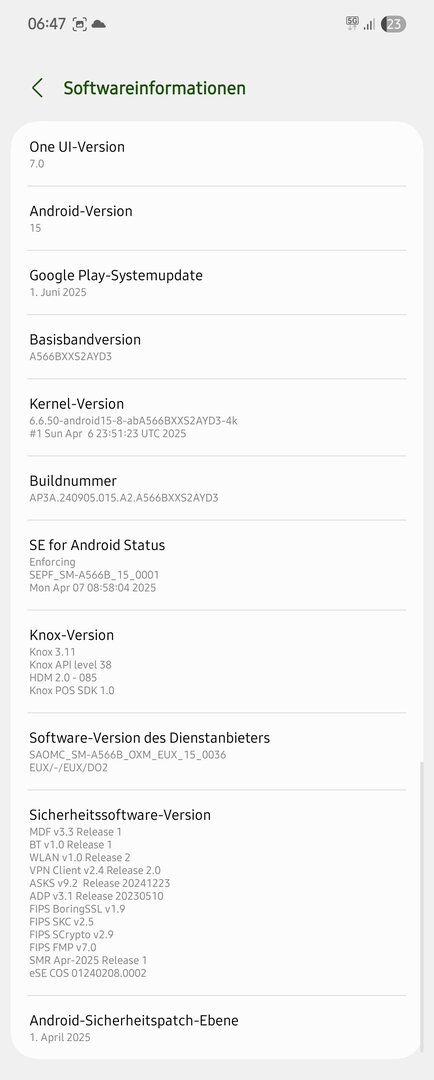Tap the cloud icon in status bar
This screenshot has width=434, height=1080.
99,24
